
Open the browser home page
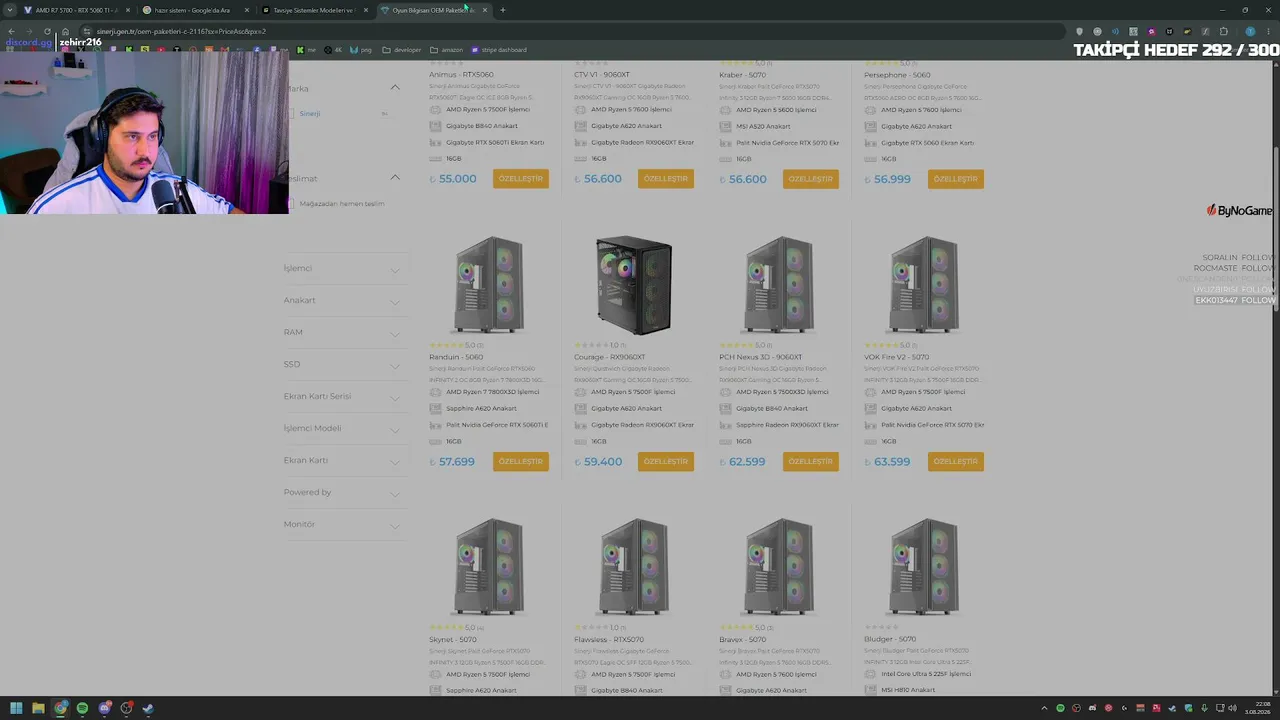(x=65, y=31)
